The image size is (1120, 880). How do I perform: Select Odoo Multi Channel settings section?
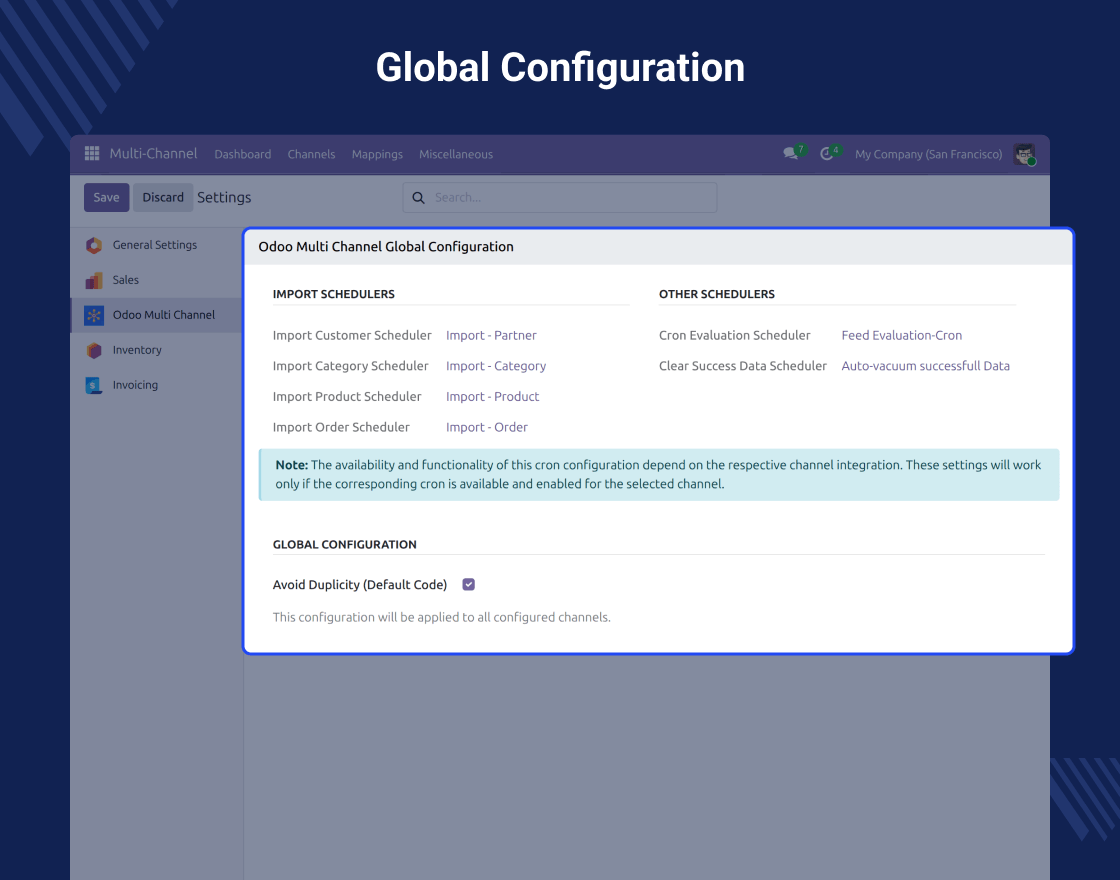pos(157,315)
